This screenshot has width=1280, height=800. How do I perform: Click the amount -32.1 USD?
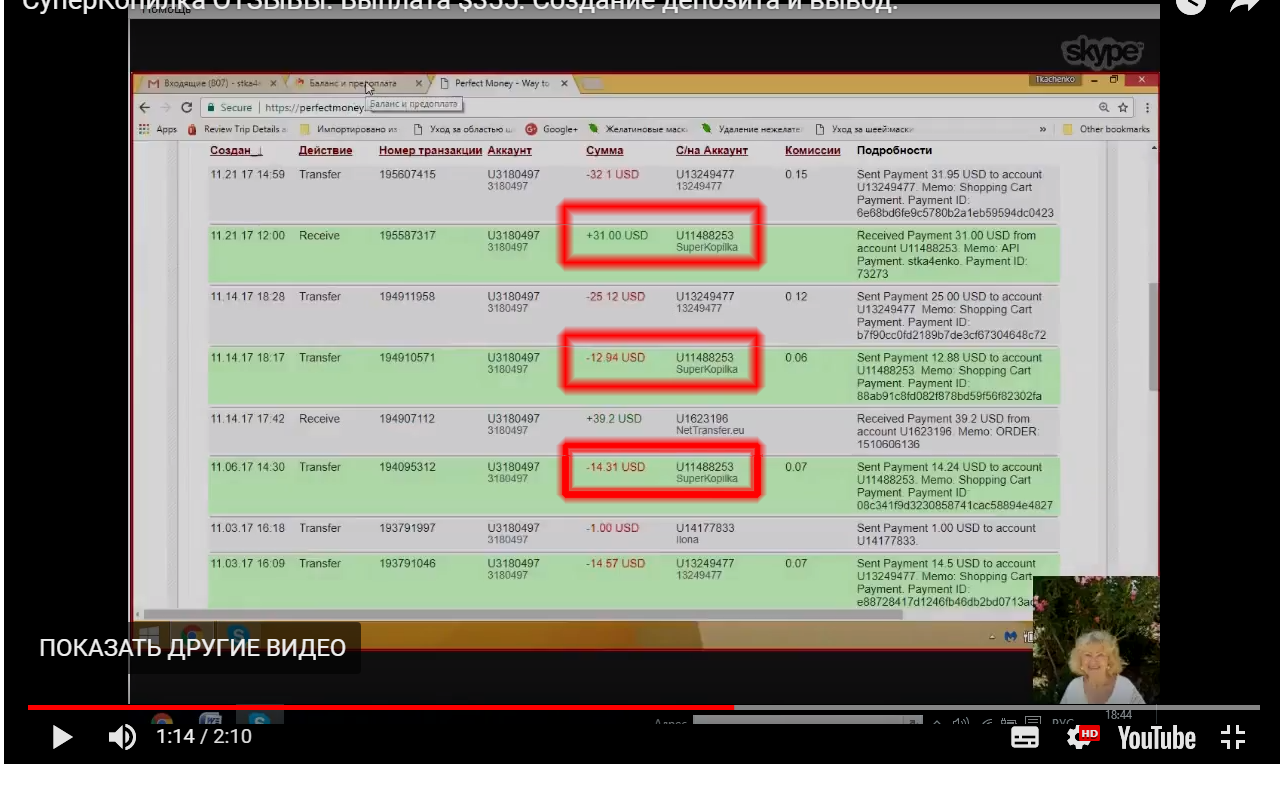(612, 175)
